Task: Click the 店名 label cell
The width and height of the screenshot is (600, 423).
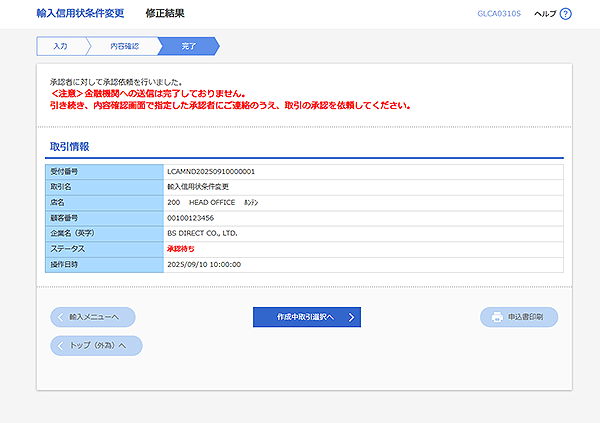Action: click(104, 203)
